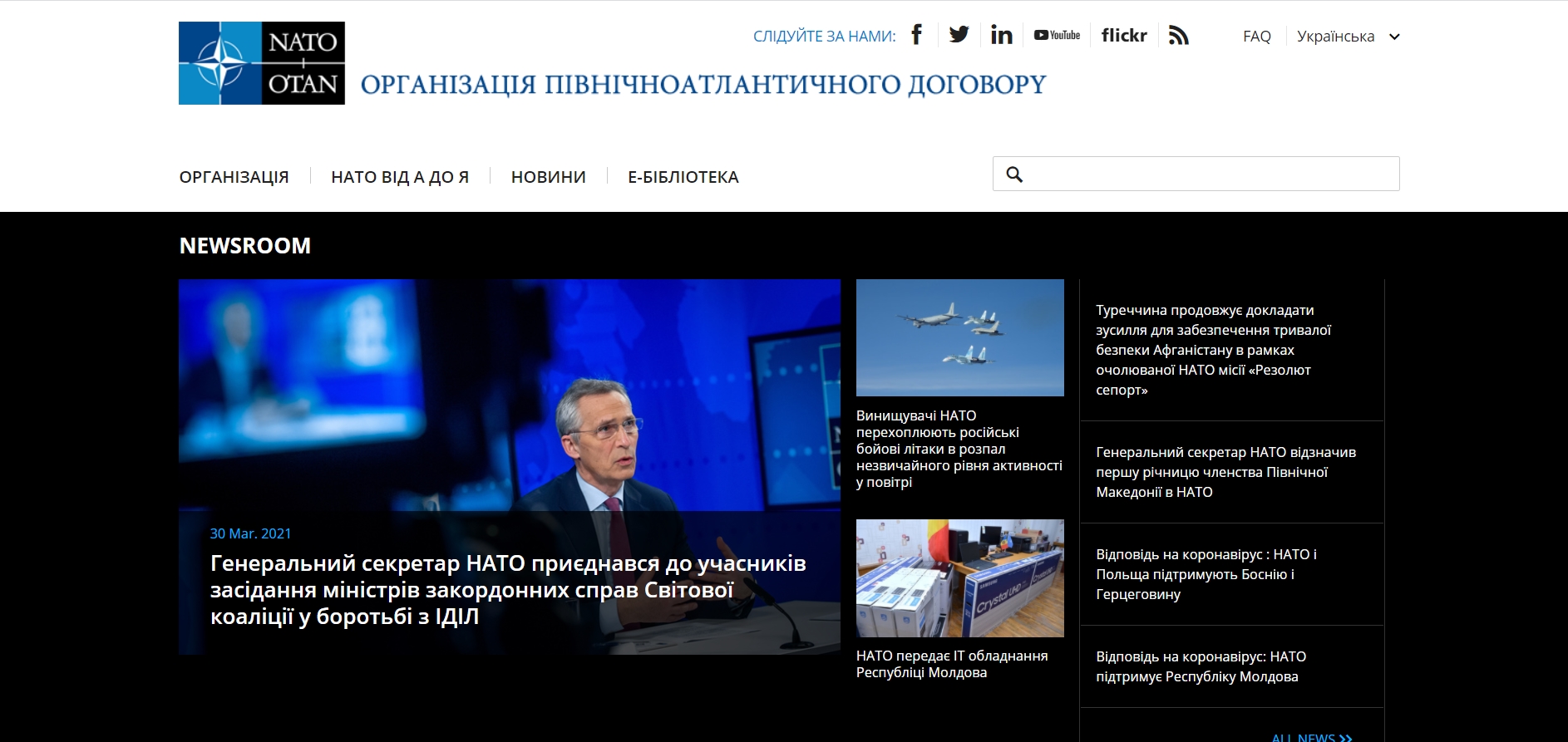Open NATO's LinkedIn page icon
Screen dimensions: 1568x742
click(1002, 35)
